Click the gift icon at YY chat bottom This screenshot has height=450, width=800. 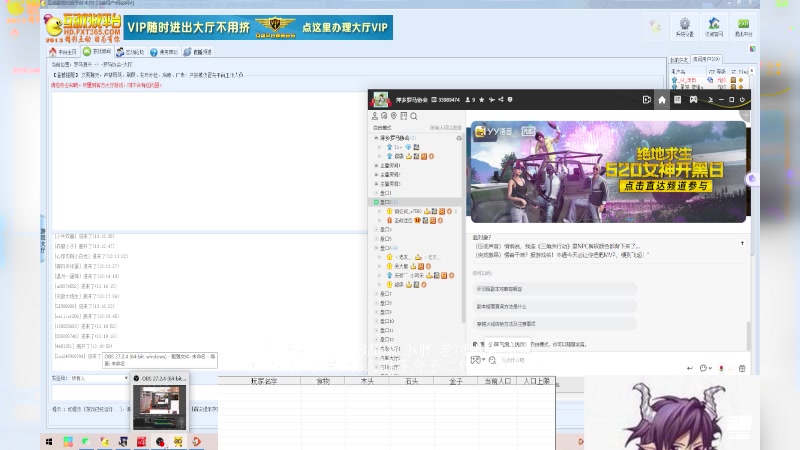pos(742,368)
